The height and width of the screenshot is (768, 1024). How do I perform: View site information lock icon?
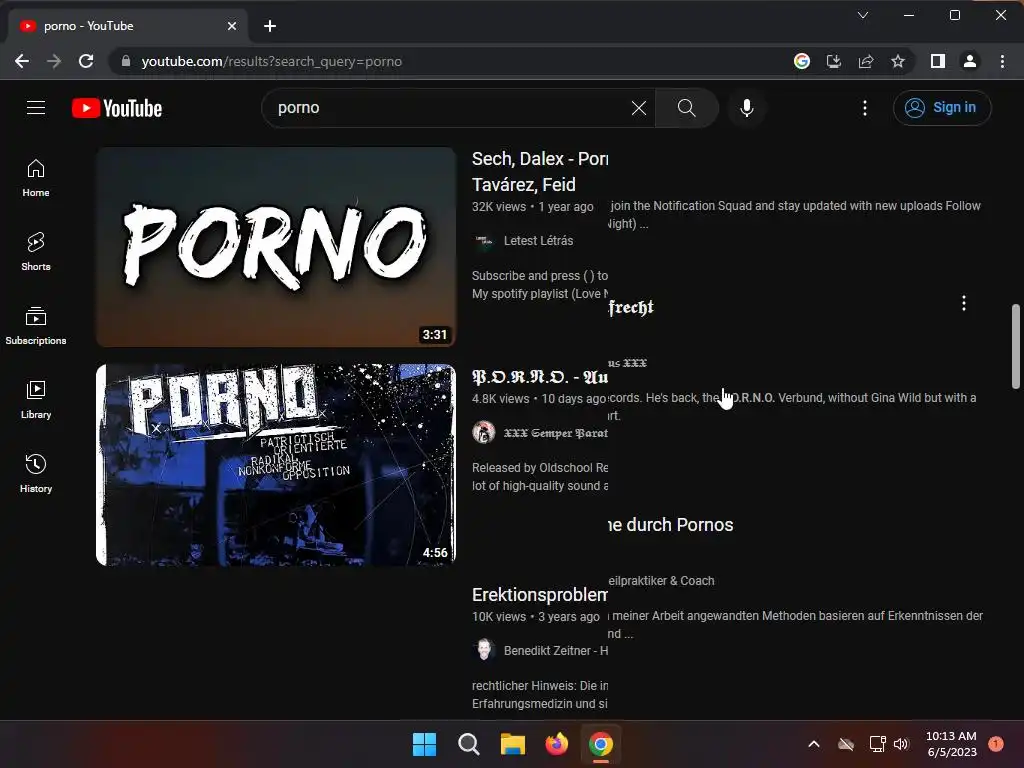pos(126,61)
